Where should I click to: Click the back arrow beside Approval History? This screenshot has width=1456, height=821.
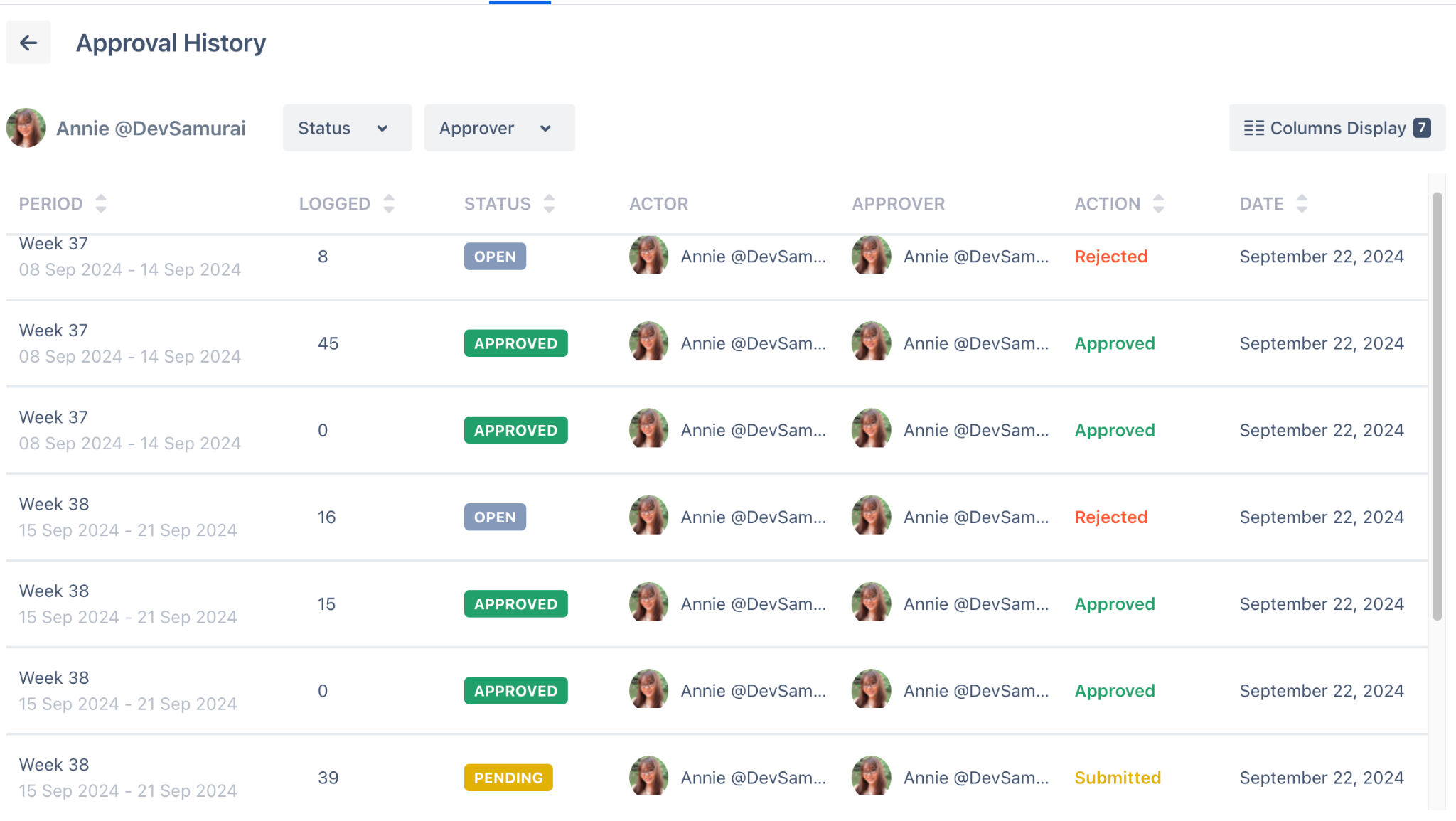[x=28, y=43]
